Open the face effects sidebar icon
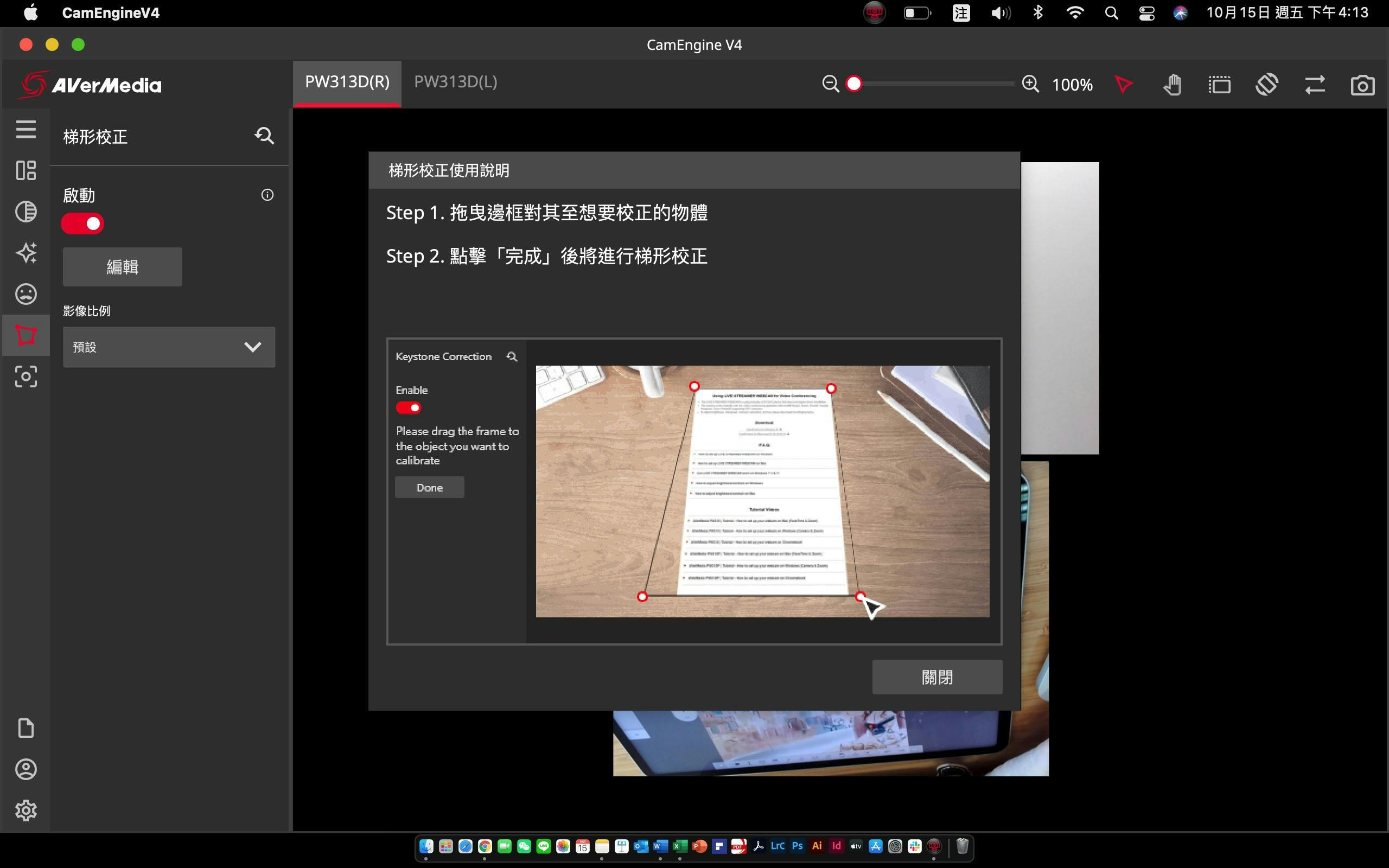The height and width of the screenshot is (868, 1389). tap(26, 294)
